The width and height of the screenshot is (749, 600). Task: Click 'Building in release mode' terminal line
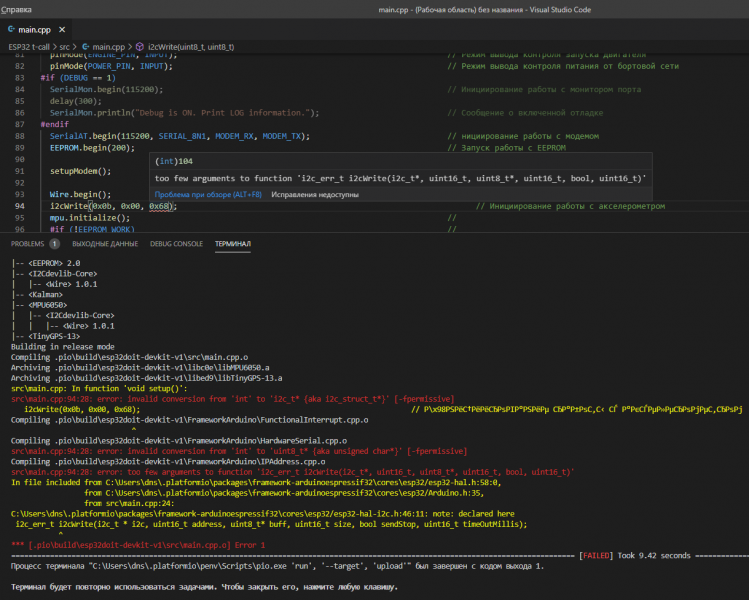(63, 347)
